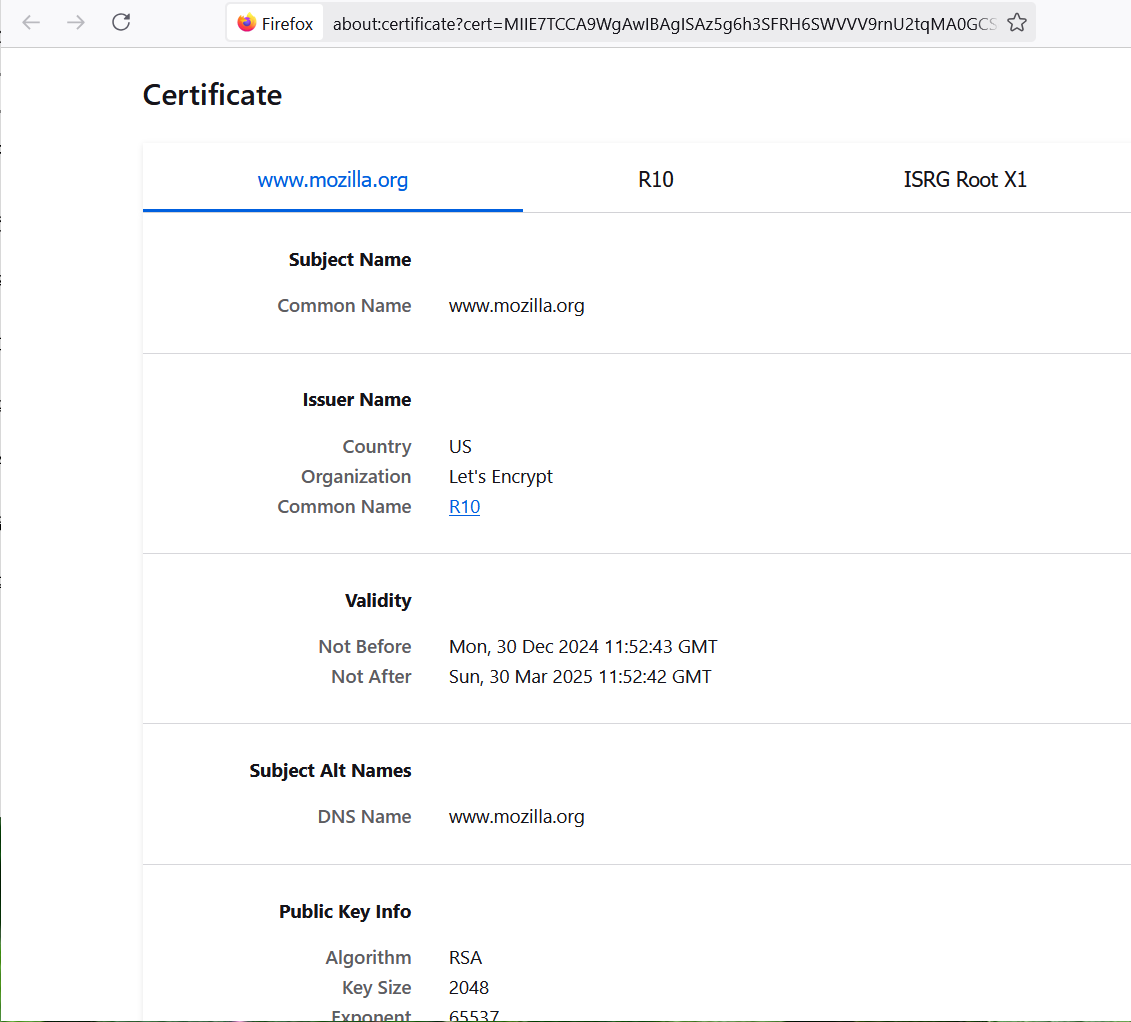
Task: Click the Certificate page heading
Action: 212,94
